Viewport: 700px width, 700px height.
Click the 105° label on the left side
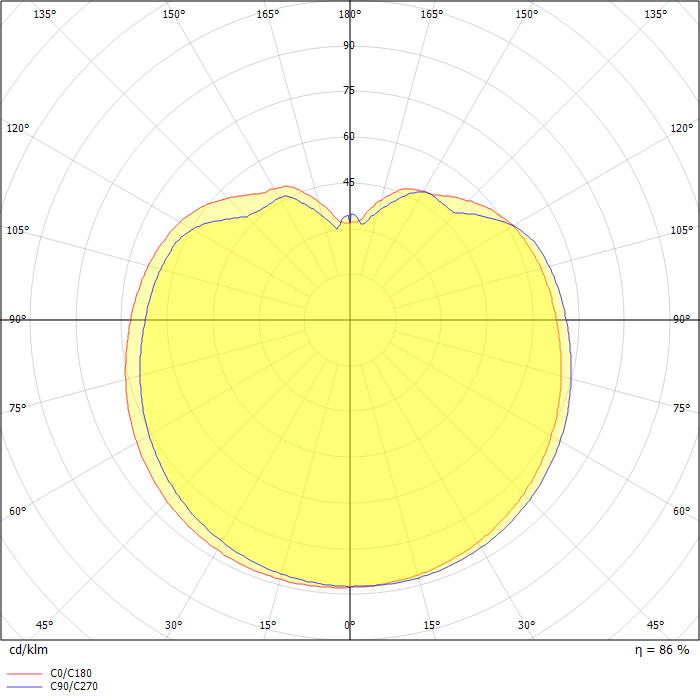pos(18,230)
